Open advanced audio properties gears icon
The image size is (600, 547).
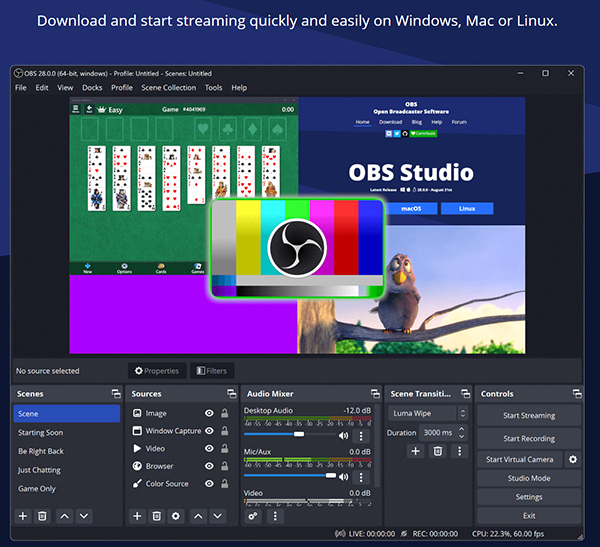pyautogui.click(x=253, y=516)
